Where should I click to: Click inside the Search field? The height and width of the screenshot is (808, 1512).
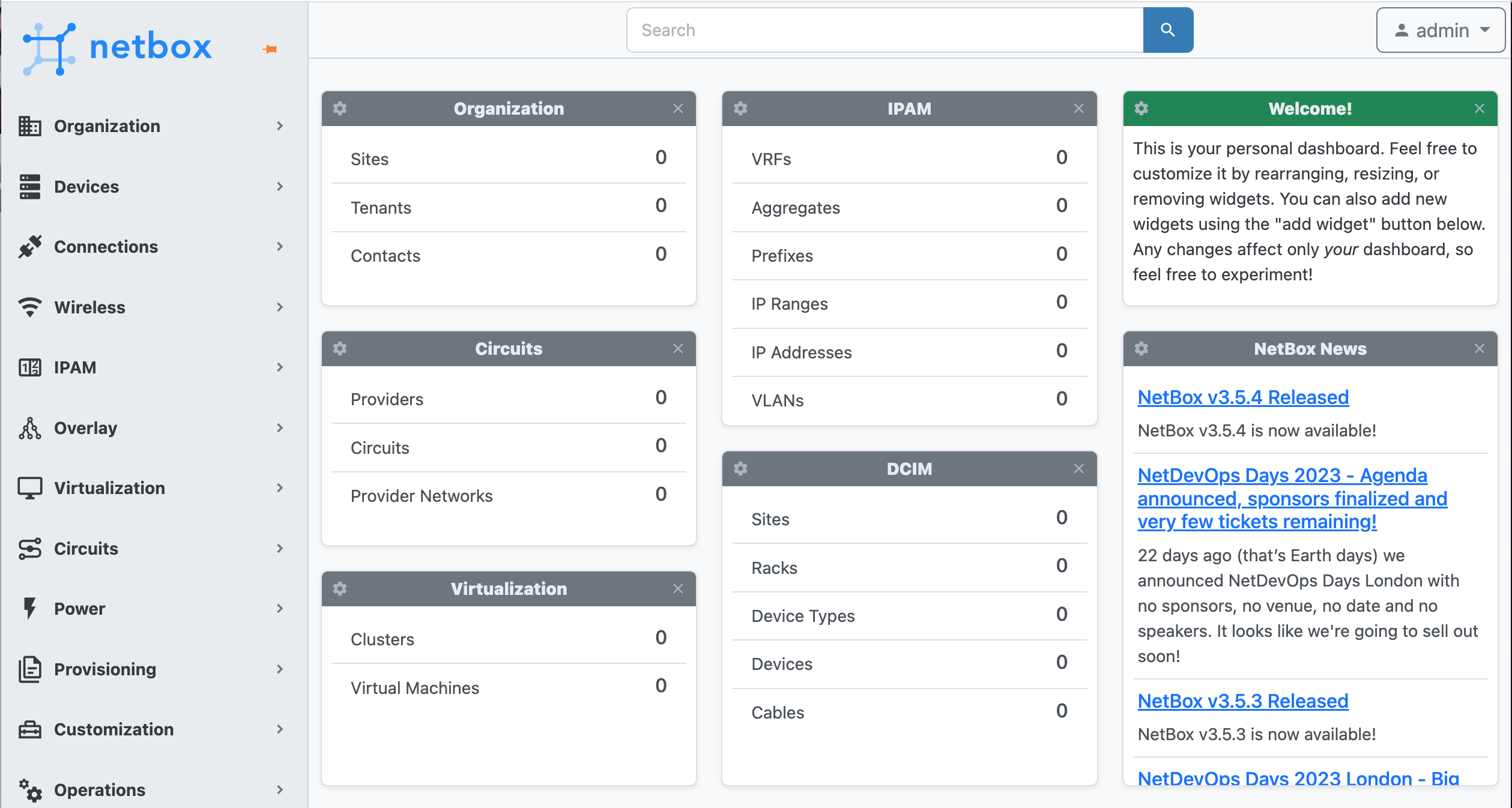tap(841, 29)
